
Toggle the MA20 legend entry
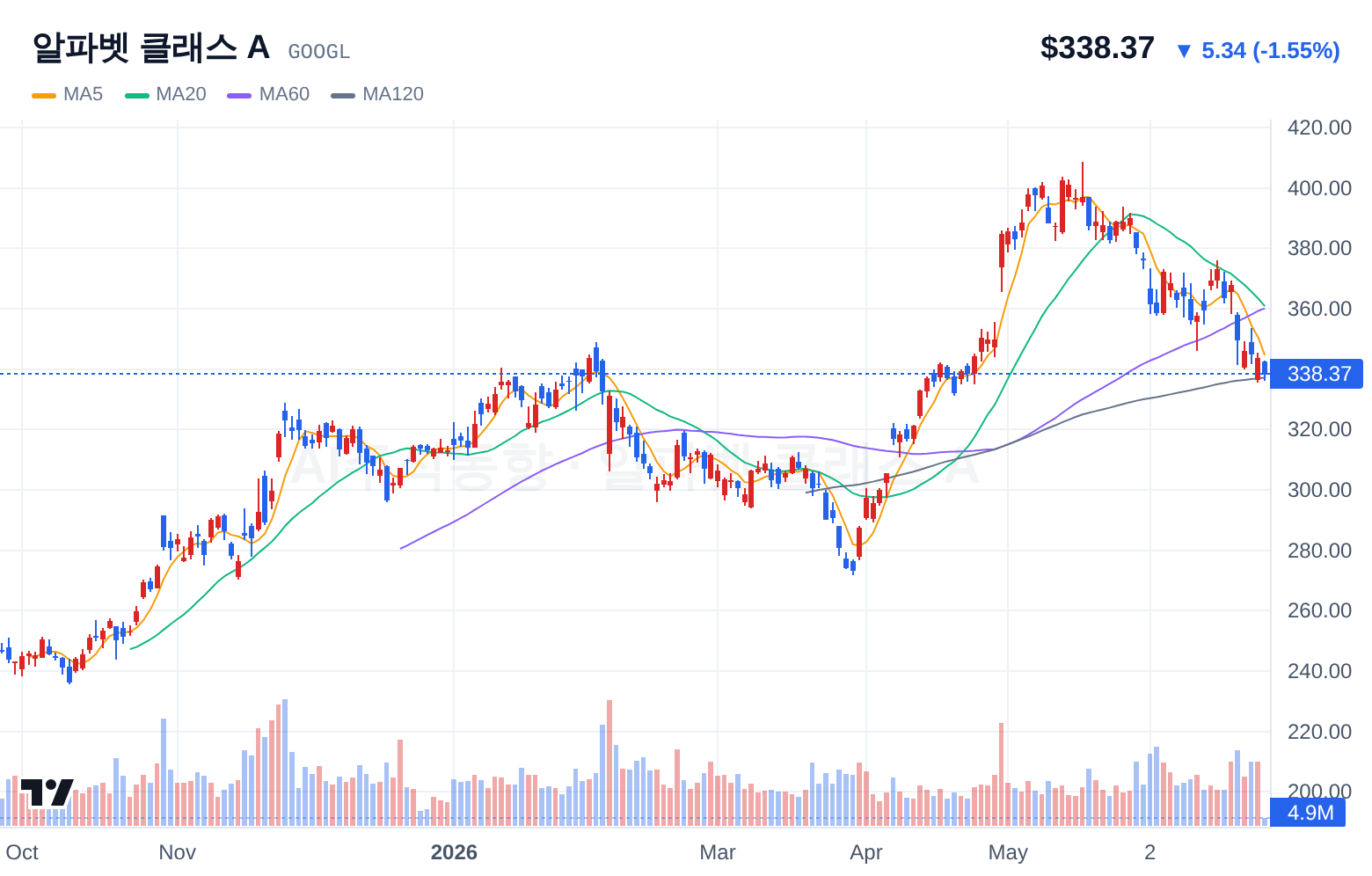(165, 94)
